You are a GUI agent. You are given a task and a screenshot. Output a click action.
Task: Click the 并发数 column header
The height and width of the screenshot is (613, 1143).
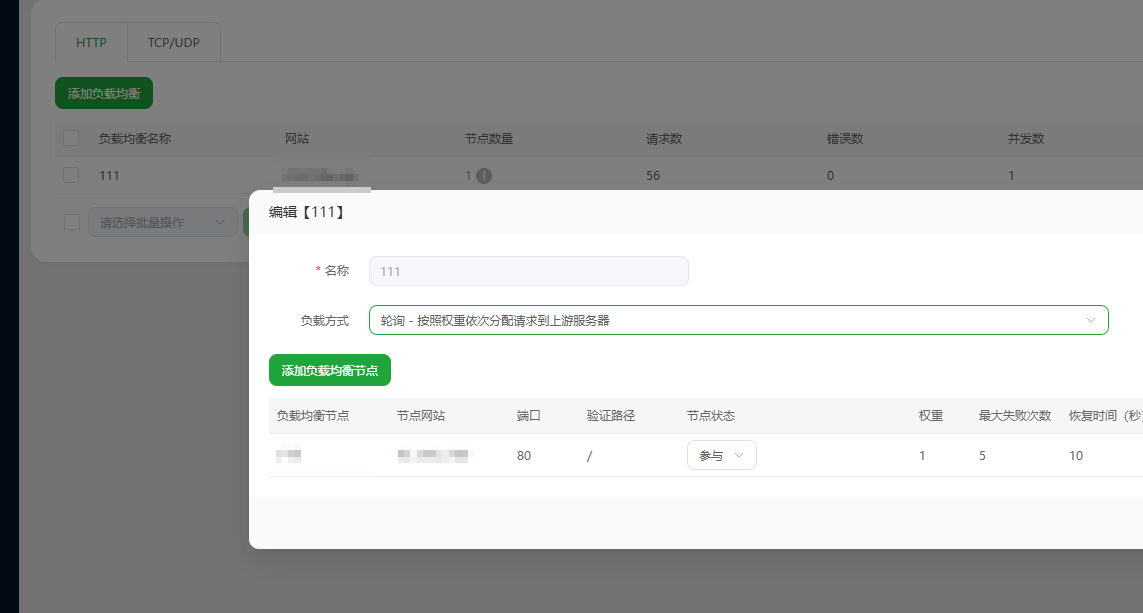point(1026,138)
